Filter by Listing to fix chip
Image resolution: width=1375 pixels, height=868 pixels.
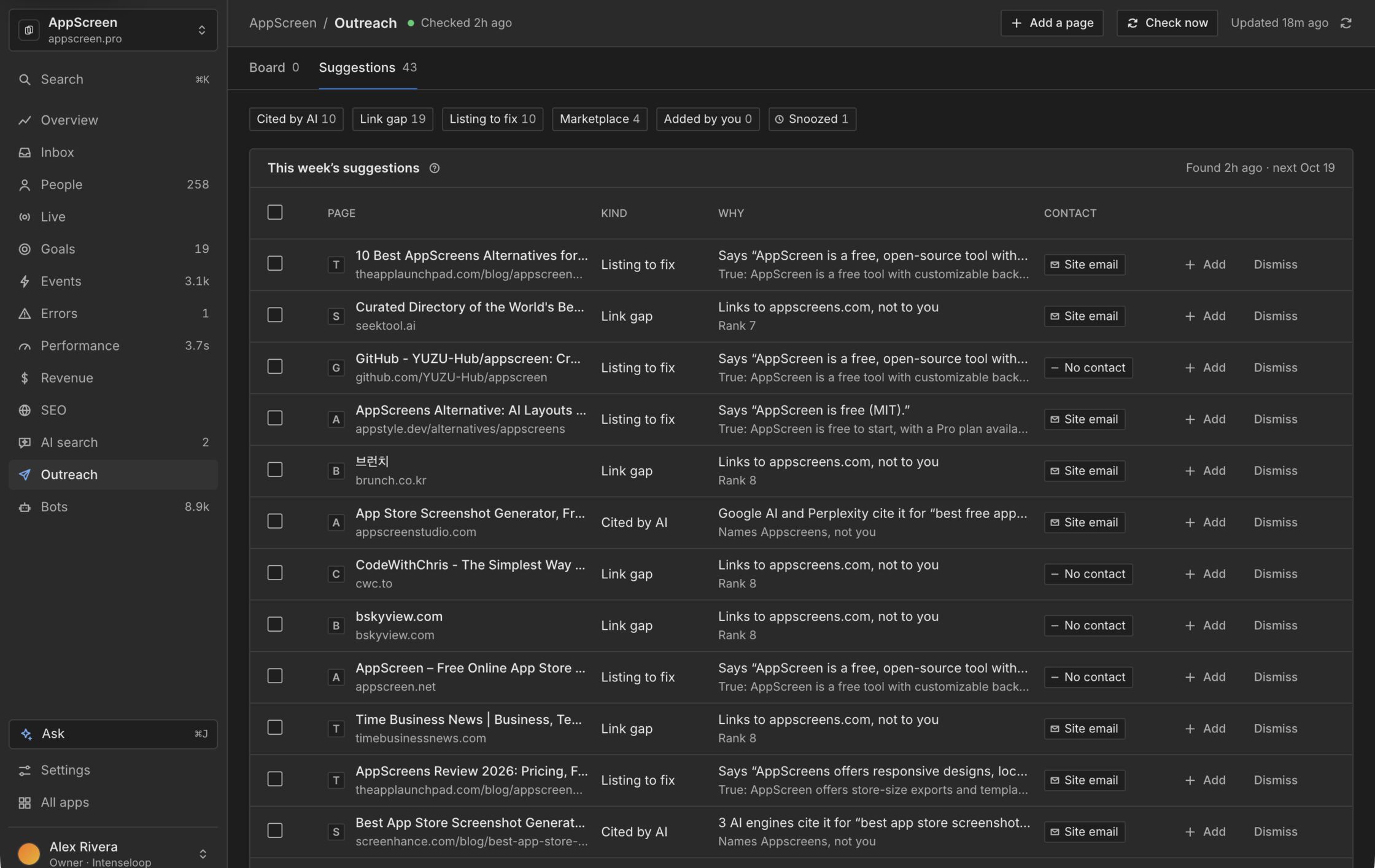492,119
